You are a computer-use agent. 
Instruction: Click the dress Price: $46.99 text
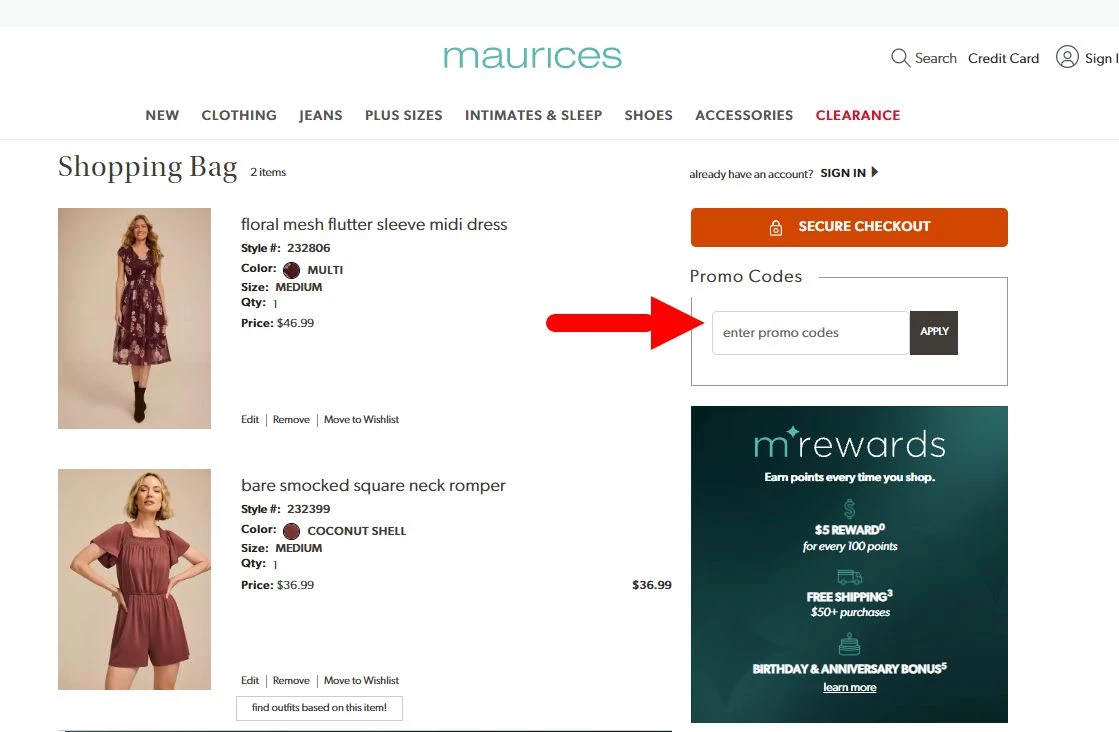pos(278,323)
